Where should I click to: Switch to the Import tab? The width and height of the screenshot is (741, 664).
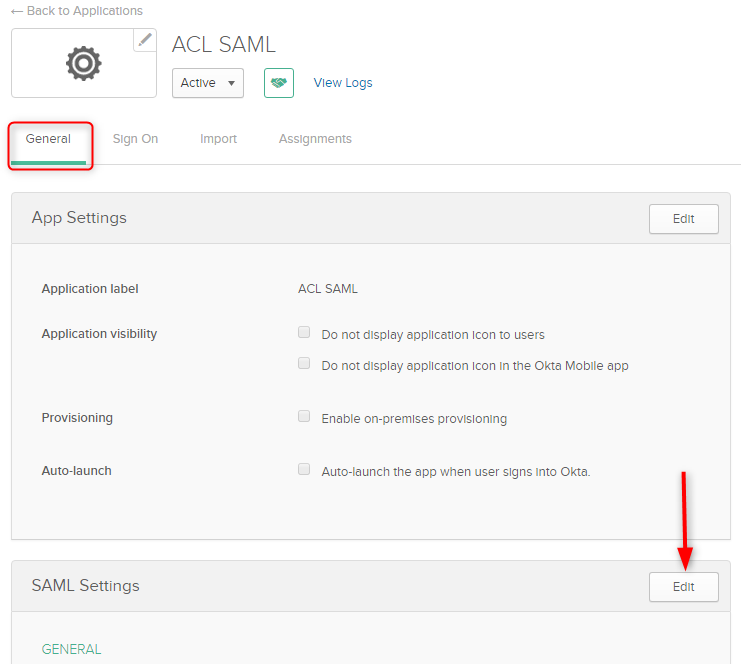(218, 139)
